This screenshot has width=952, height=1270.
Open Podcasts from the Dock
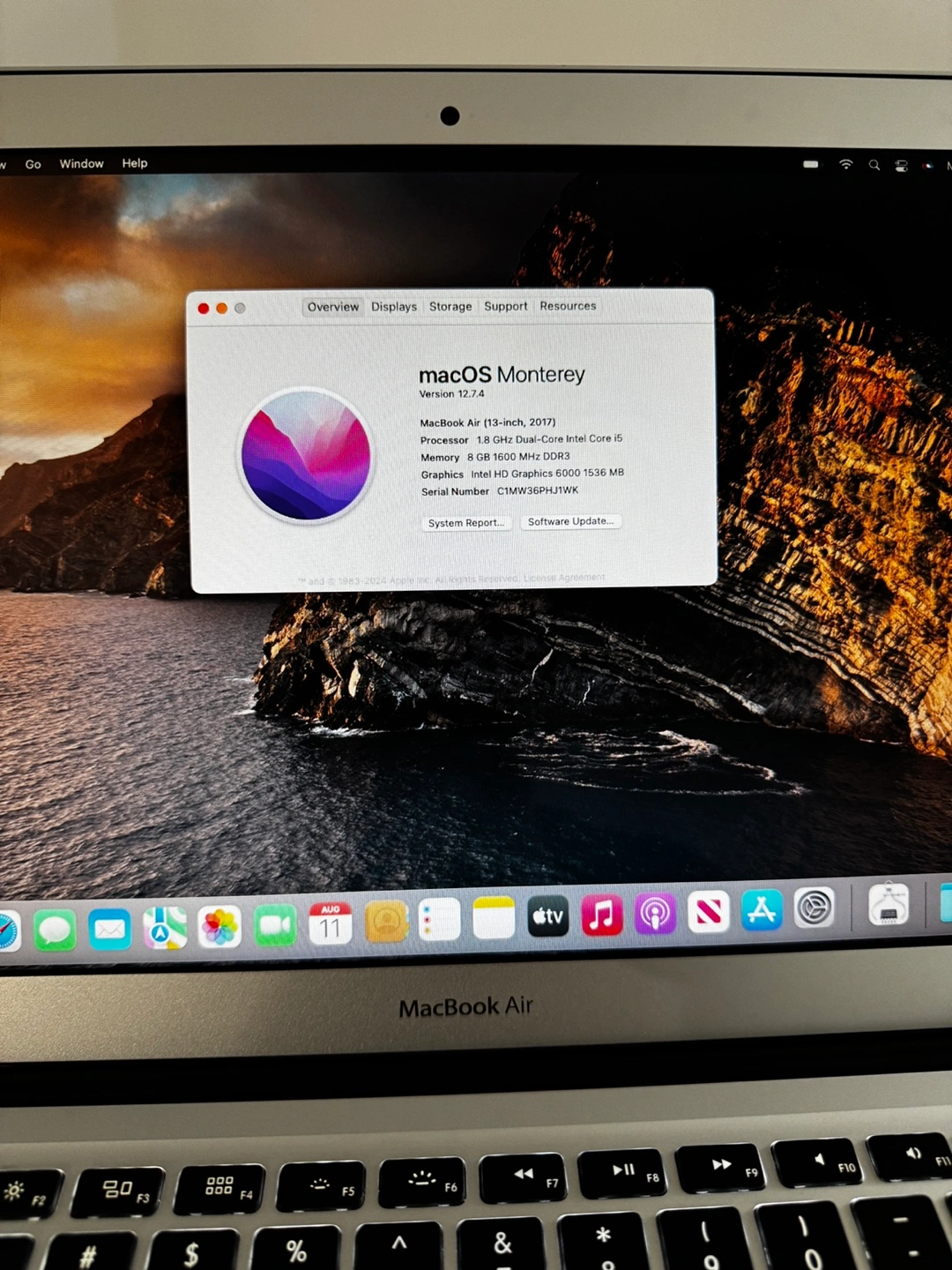pos(655,914)
